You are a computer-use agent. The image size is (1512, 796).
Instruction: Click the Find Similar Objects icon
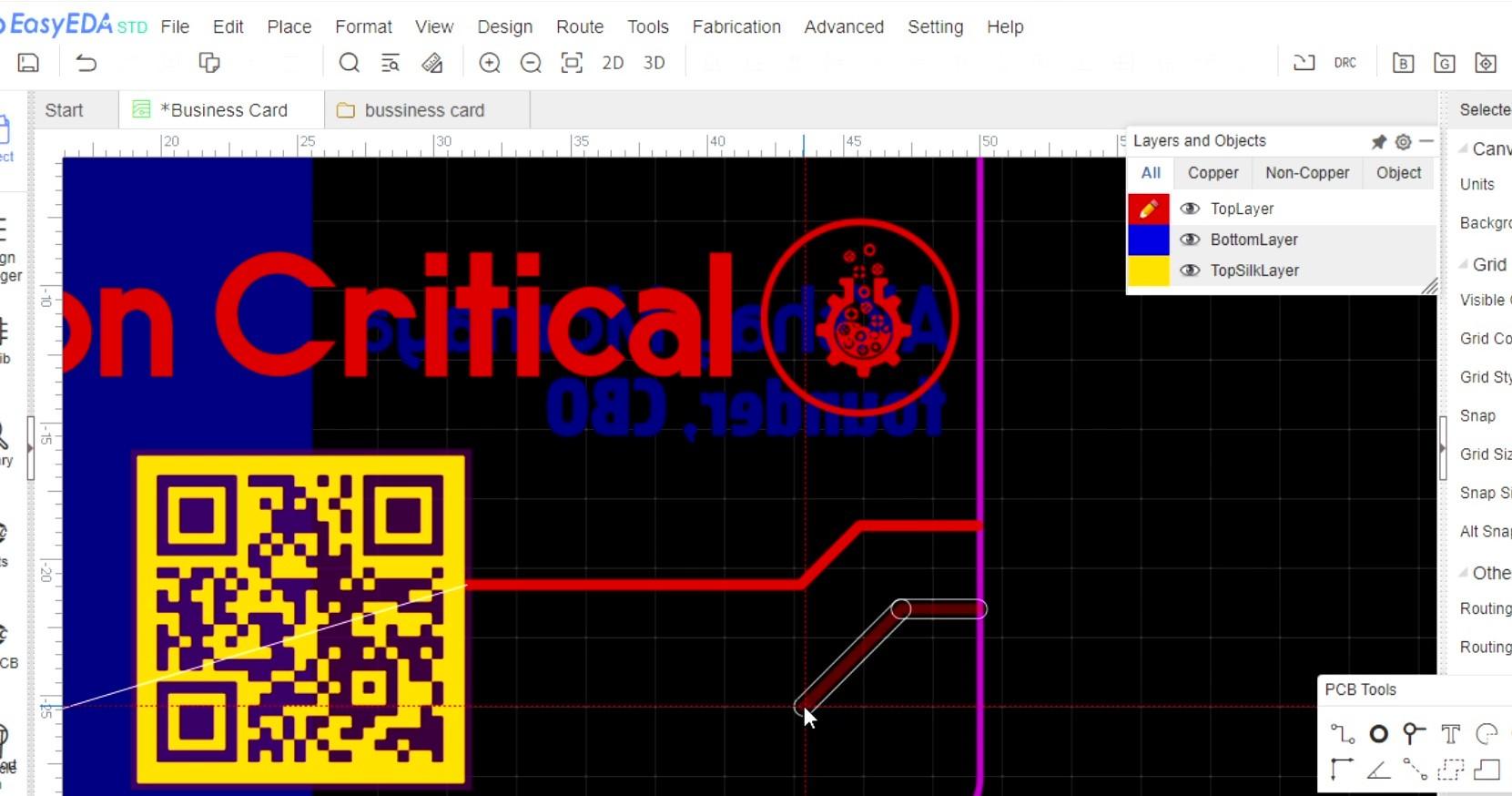point(391,63)
